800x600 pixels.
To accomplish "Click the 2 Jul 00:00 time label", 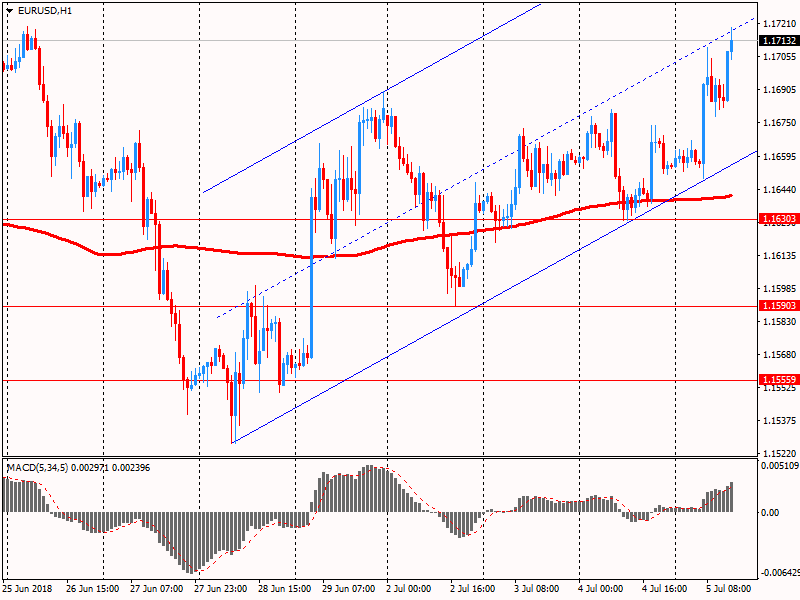I will click(409, 589).
